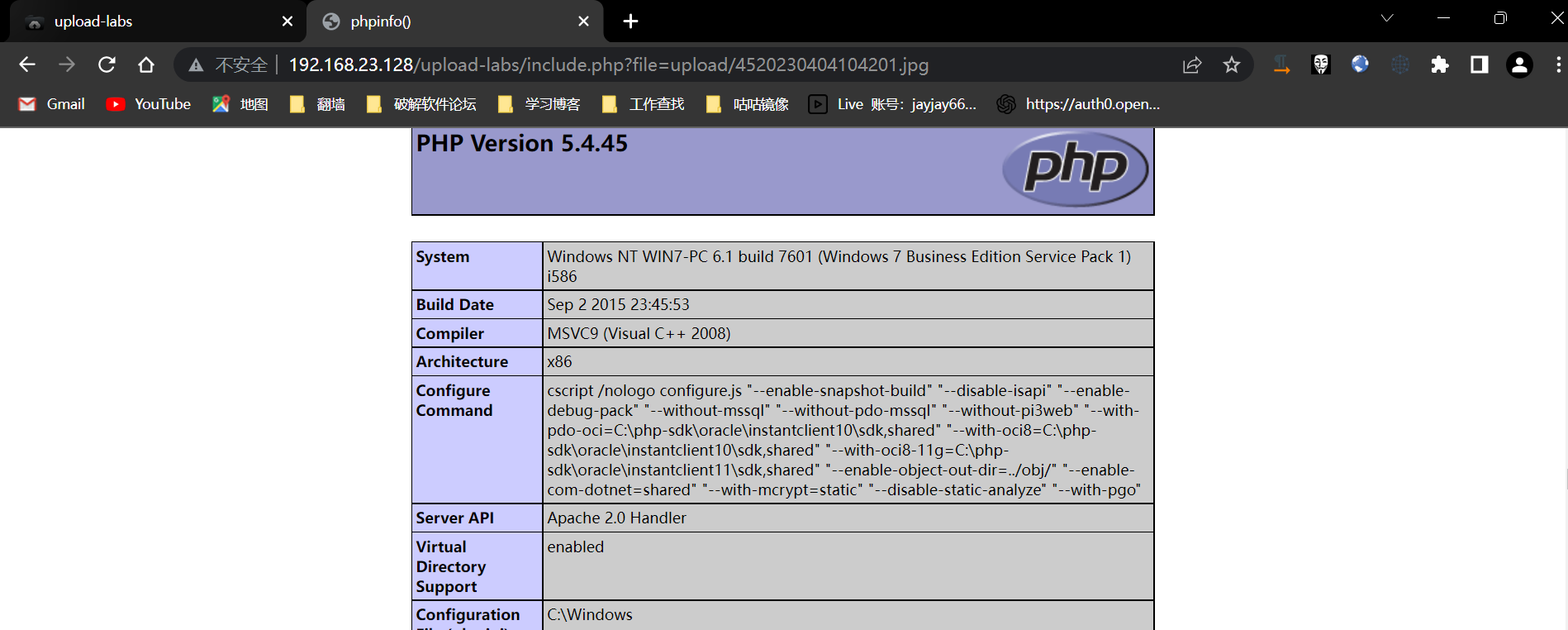Viewport: 1568px width, 630px height.
Task: Open the user profile avatar
Action: tap(1518, 64)
